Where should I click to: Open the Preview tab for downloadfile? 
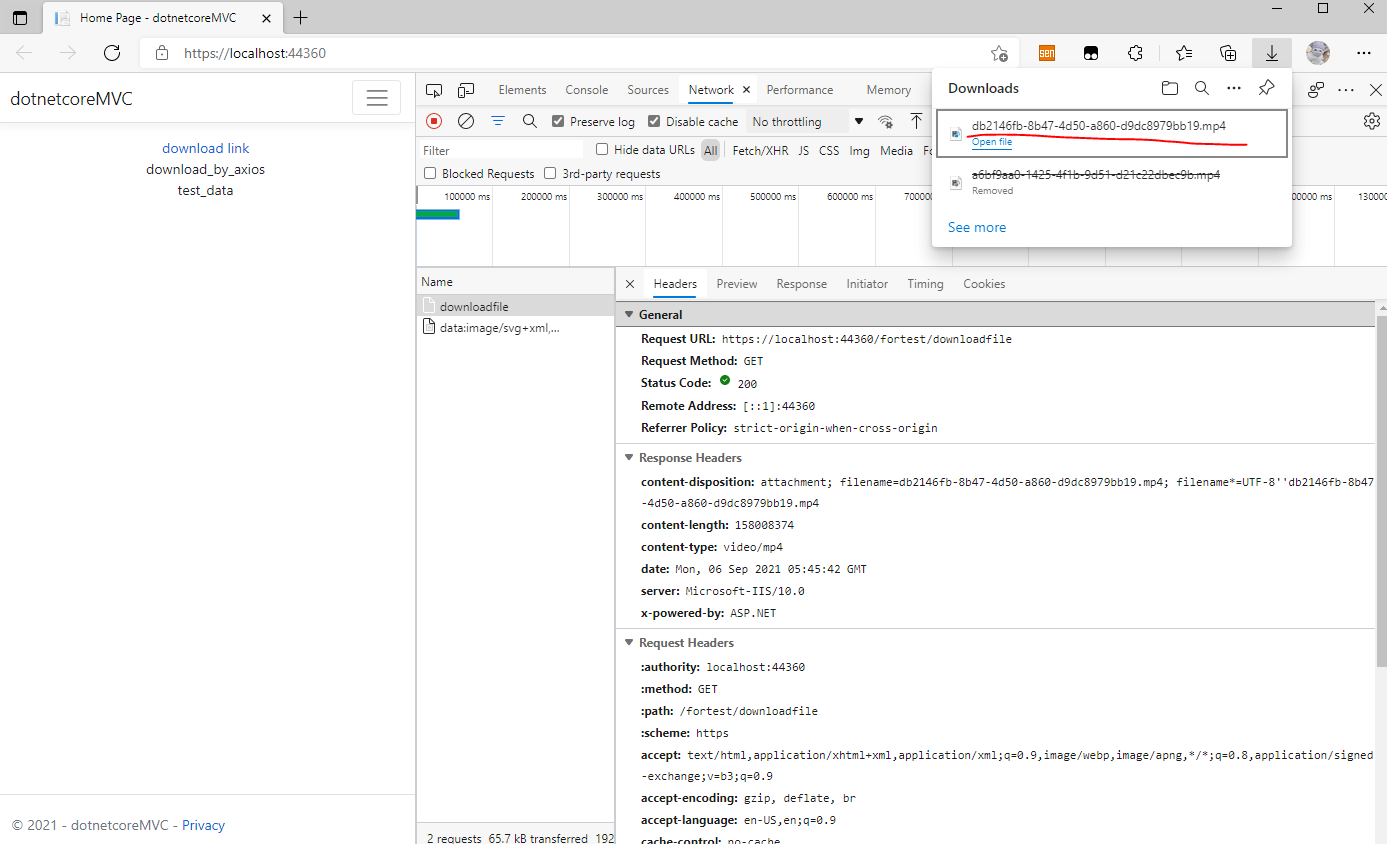(736, 284)
